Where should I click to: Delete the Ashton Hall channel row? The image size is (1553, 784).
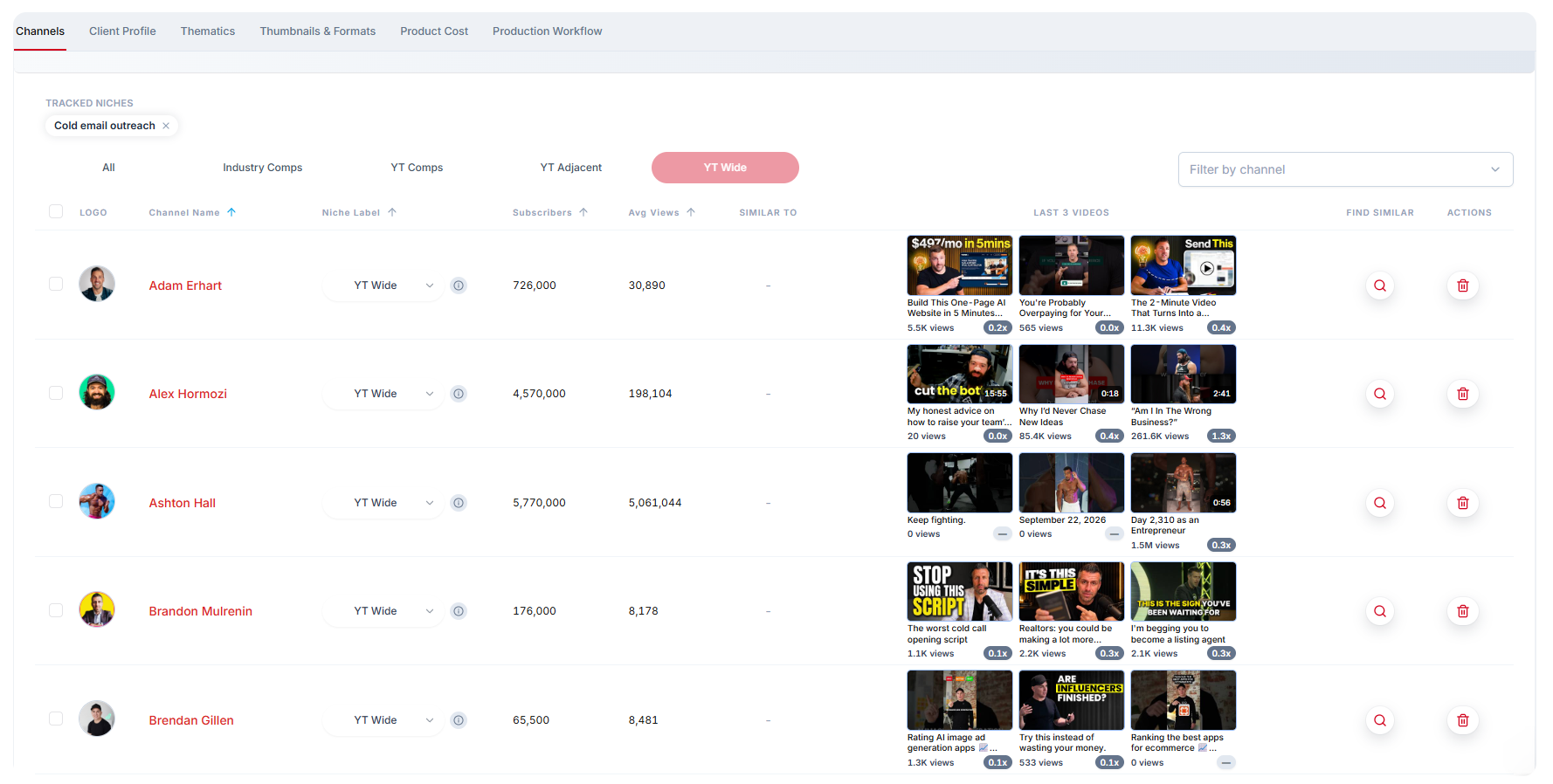coord(1462,503)
